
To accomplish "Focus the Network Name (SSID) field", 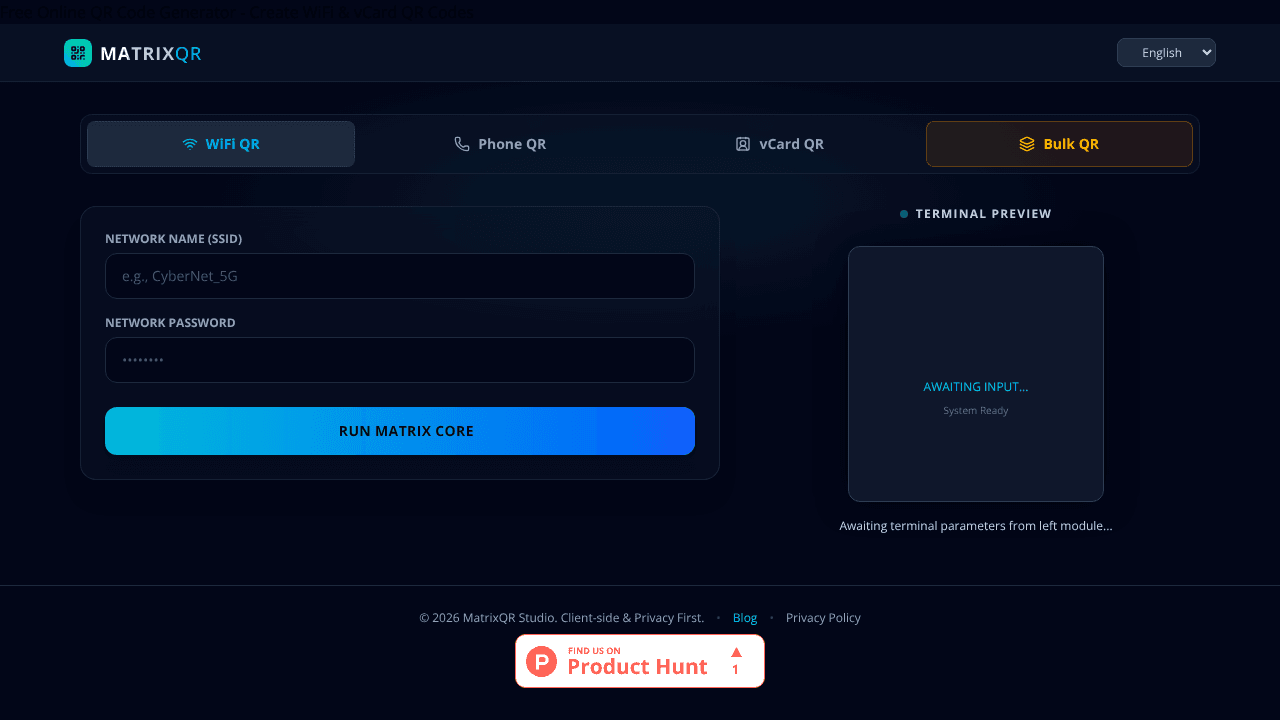I will (400, 276).
